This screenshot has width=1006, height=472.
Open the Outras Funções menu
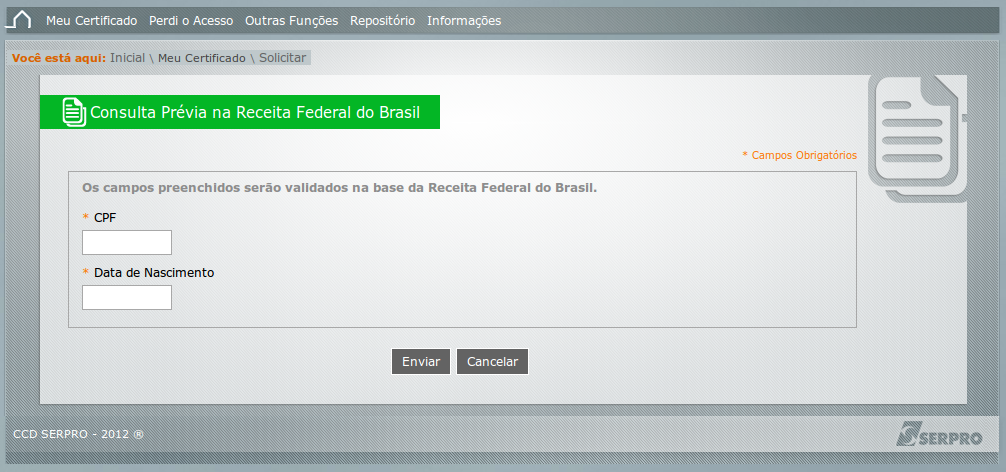click(291, 21)
